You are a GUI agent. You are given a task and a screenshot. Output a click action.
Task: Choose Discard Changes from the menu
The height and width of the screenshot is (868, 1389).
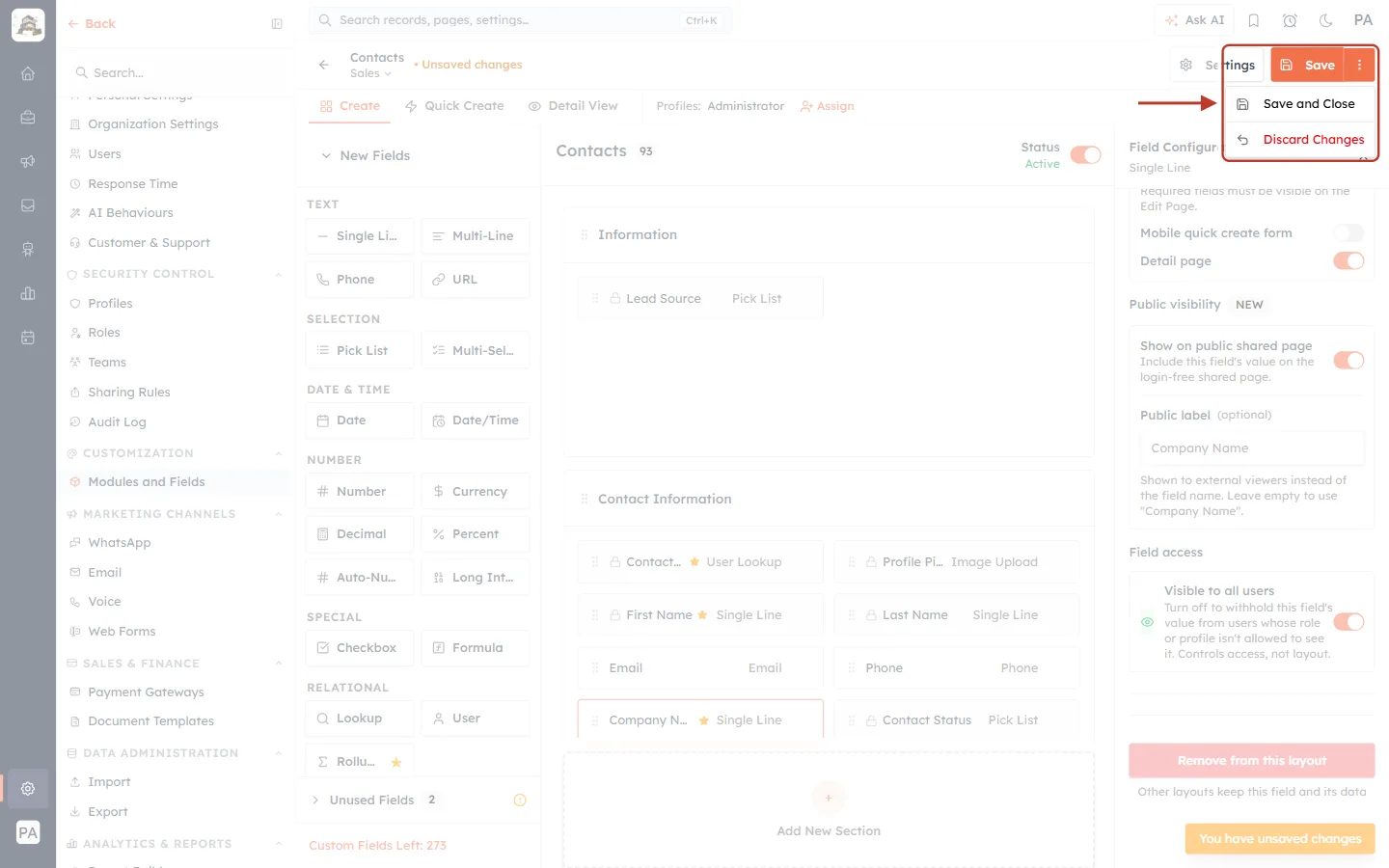(1298, 140)
